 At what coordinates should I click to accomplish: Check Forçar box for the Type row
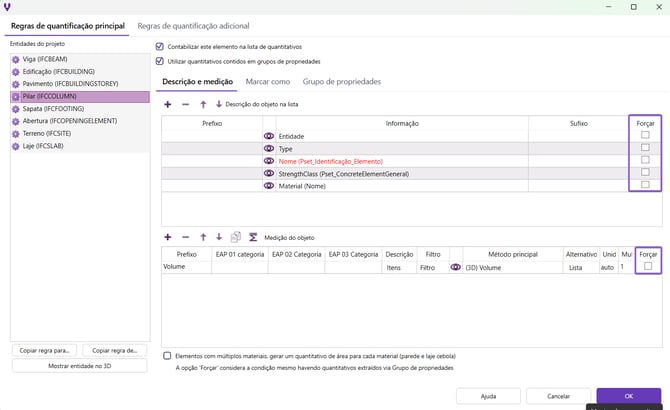pyautogui.click(x=645, y=147)
